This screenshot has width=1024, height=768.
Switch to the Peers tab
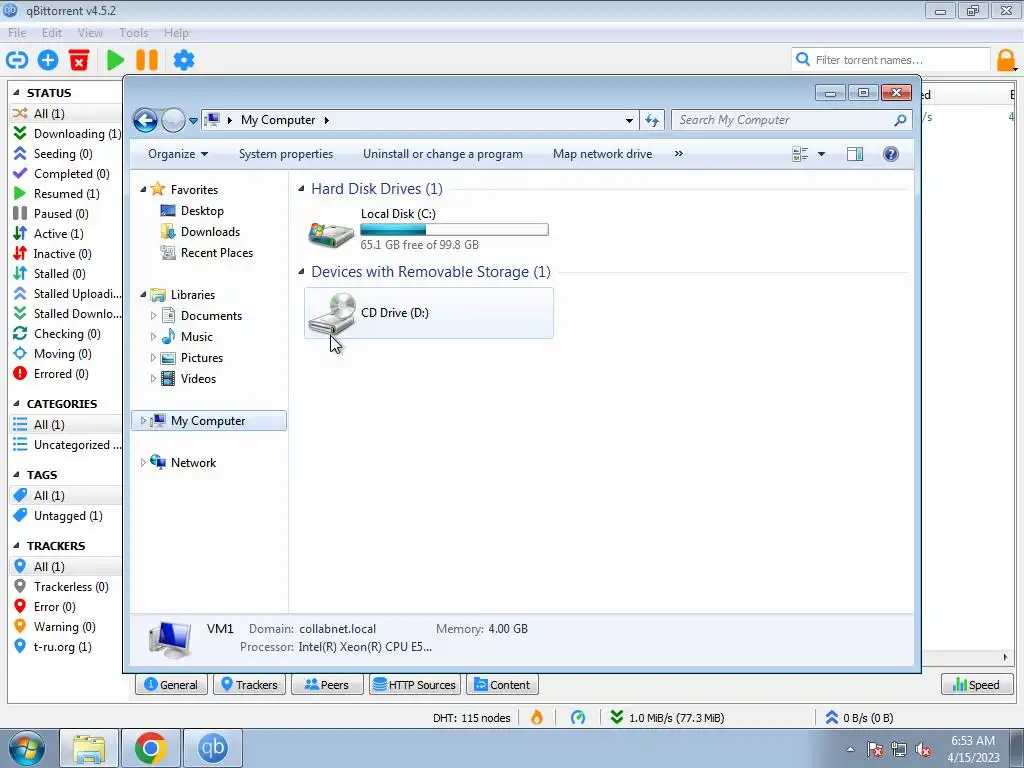pos(327,684)
